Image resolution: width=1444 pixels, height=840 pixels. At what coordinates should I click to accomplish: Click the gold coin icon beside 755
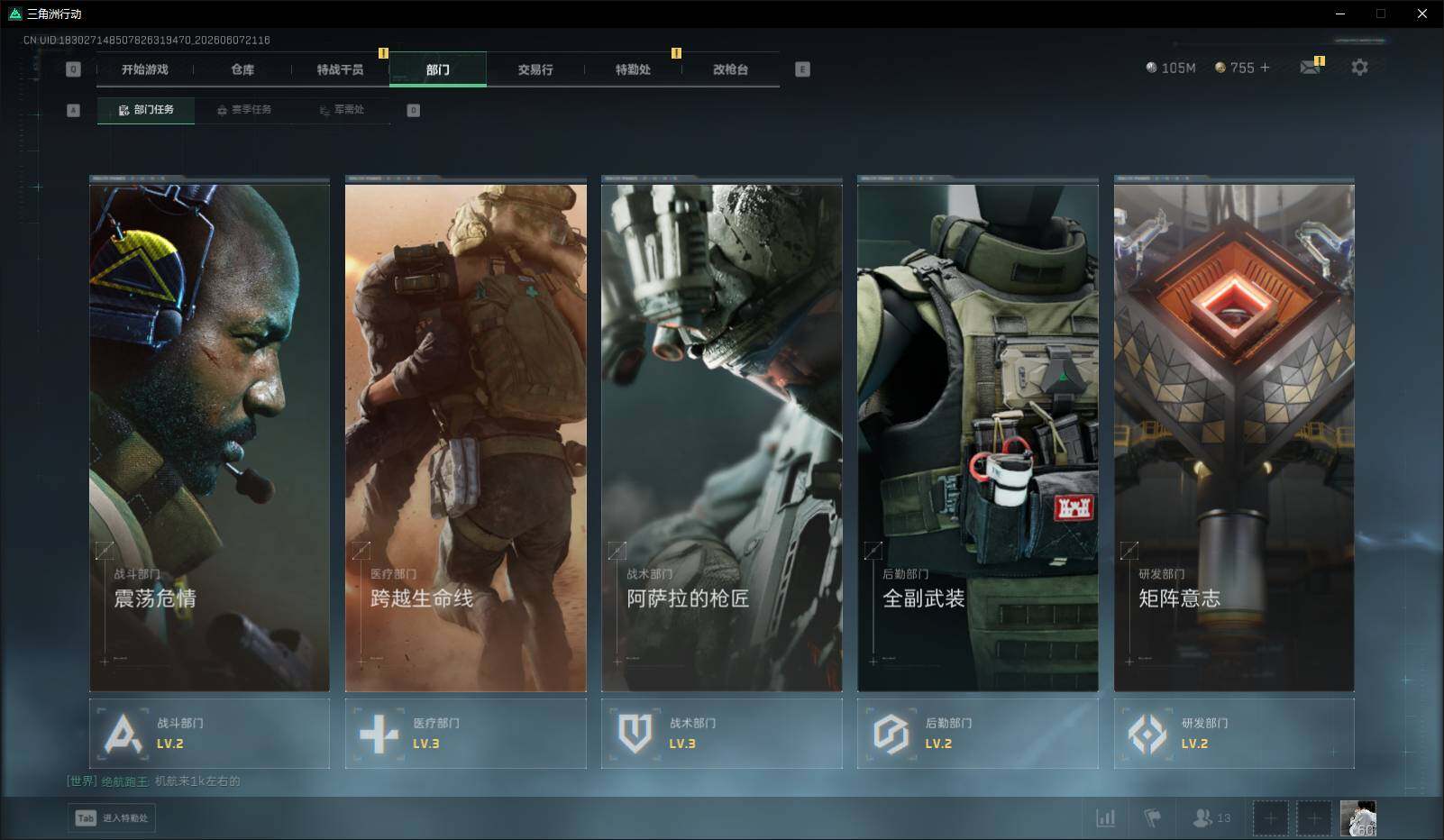pyautogui.click(x=1220, y=68)
